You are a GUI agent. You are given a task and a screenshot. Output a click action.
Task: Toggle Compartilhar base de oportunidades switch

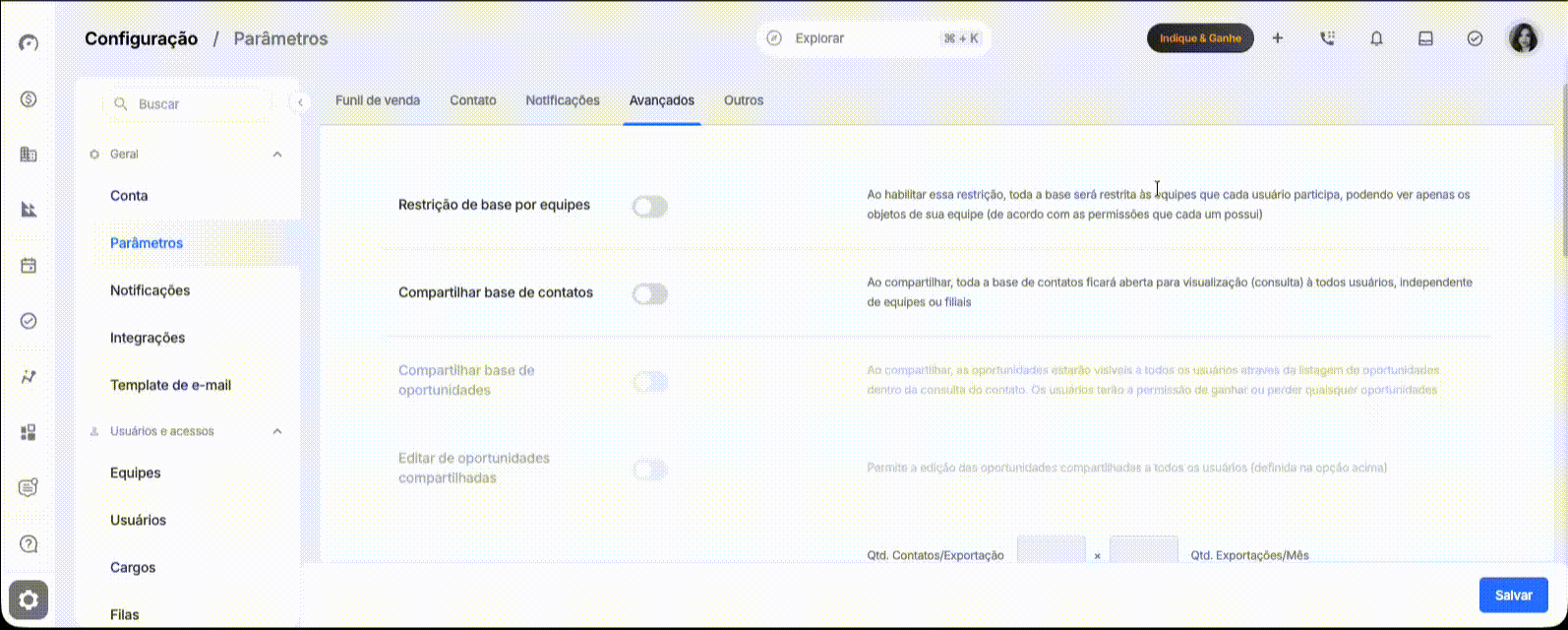pyautogui.click(x=650, y=381)
